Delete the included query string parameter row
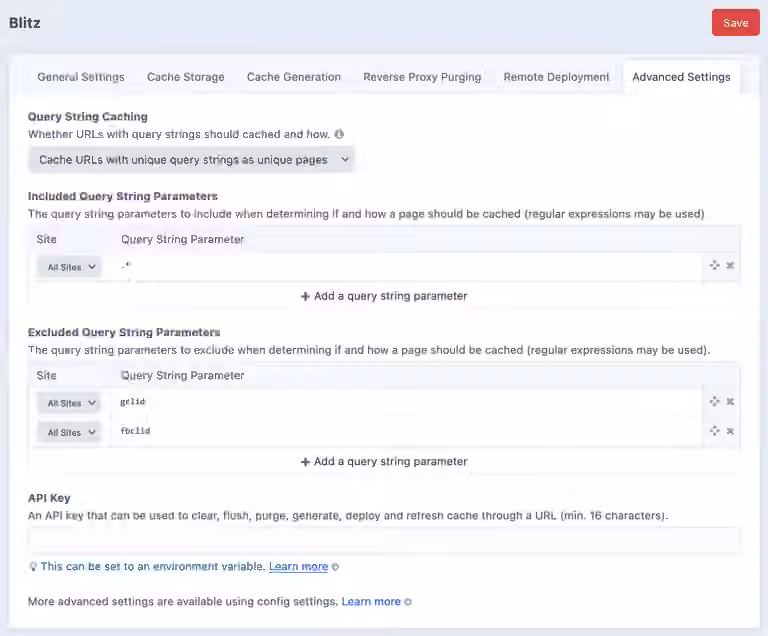 click(x=730, y=265)
